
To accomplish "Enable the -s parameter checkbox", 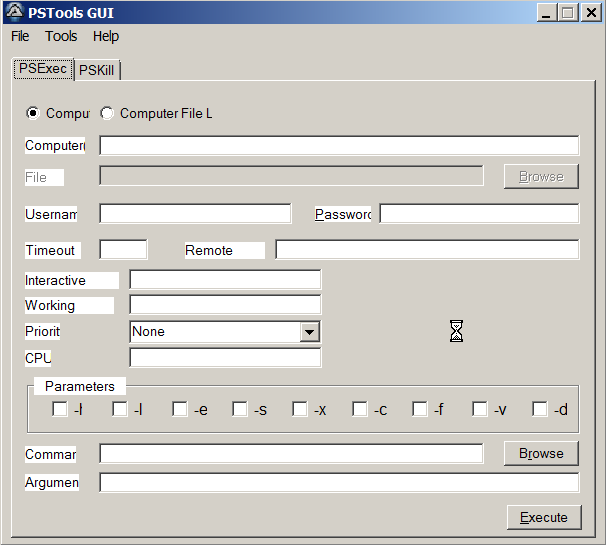I will (240, 409).
